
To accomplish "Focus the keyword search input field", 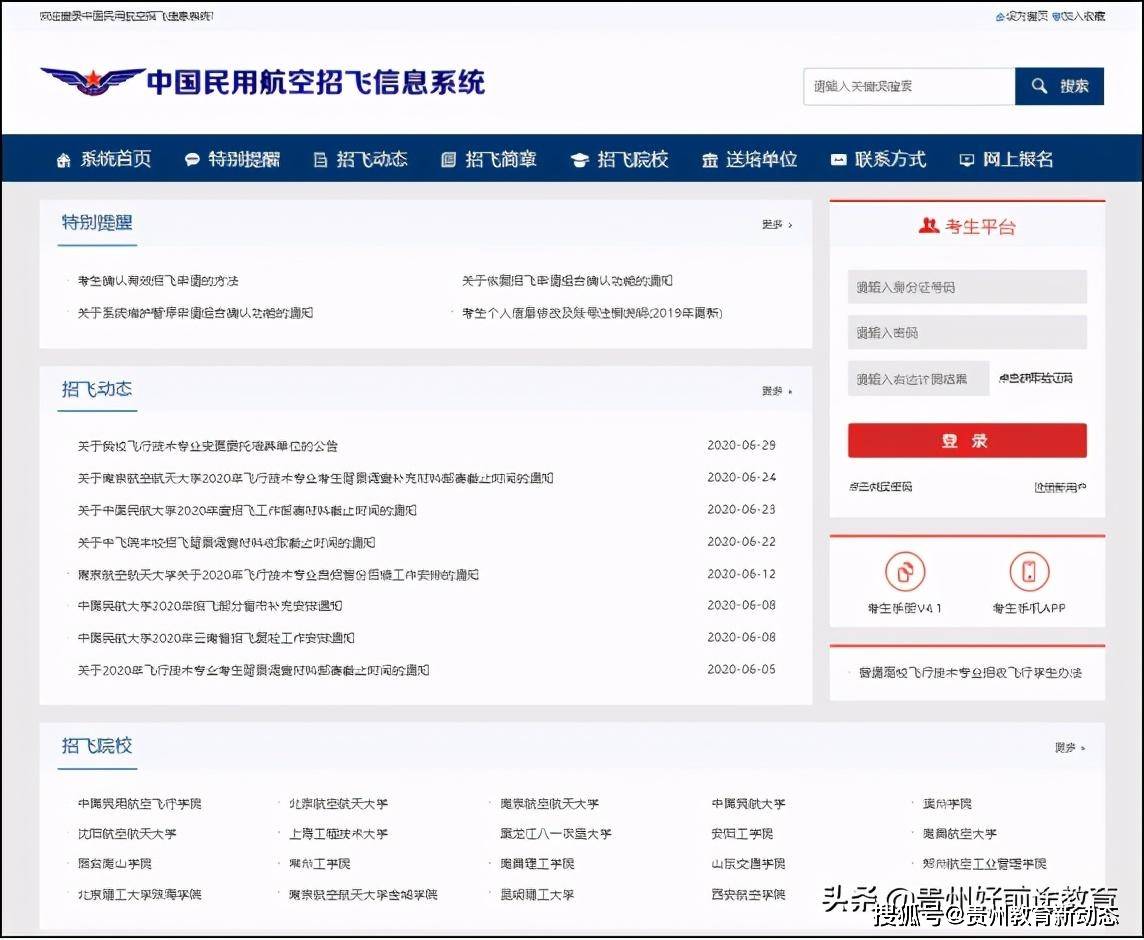I will (909, 86).
